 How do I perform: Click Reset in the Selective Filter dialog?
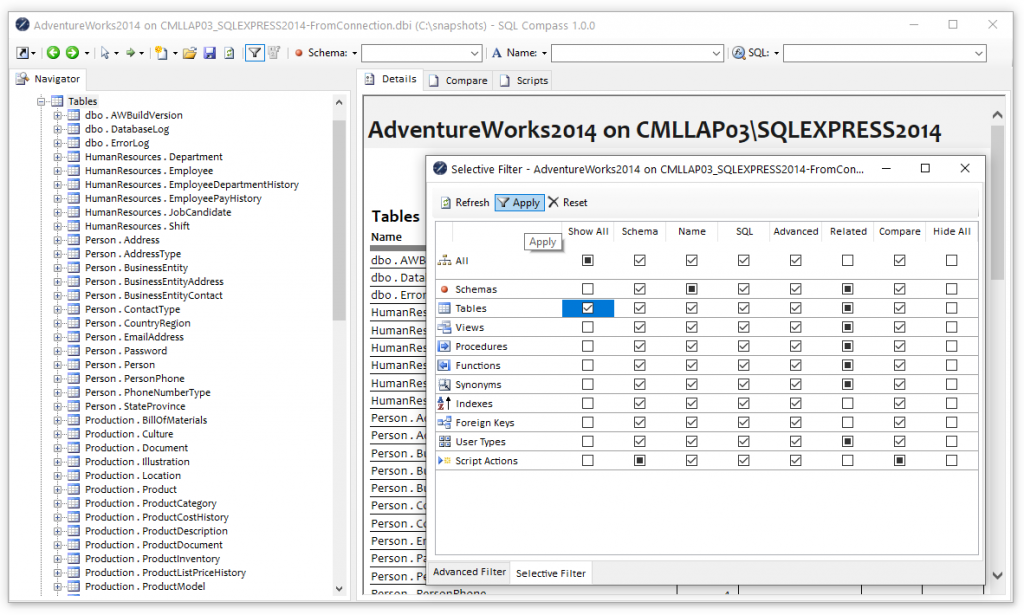[x=570, y=202]
